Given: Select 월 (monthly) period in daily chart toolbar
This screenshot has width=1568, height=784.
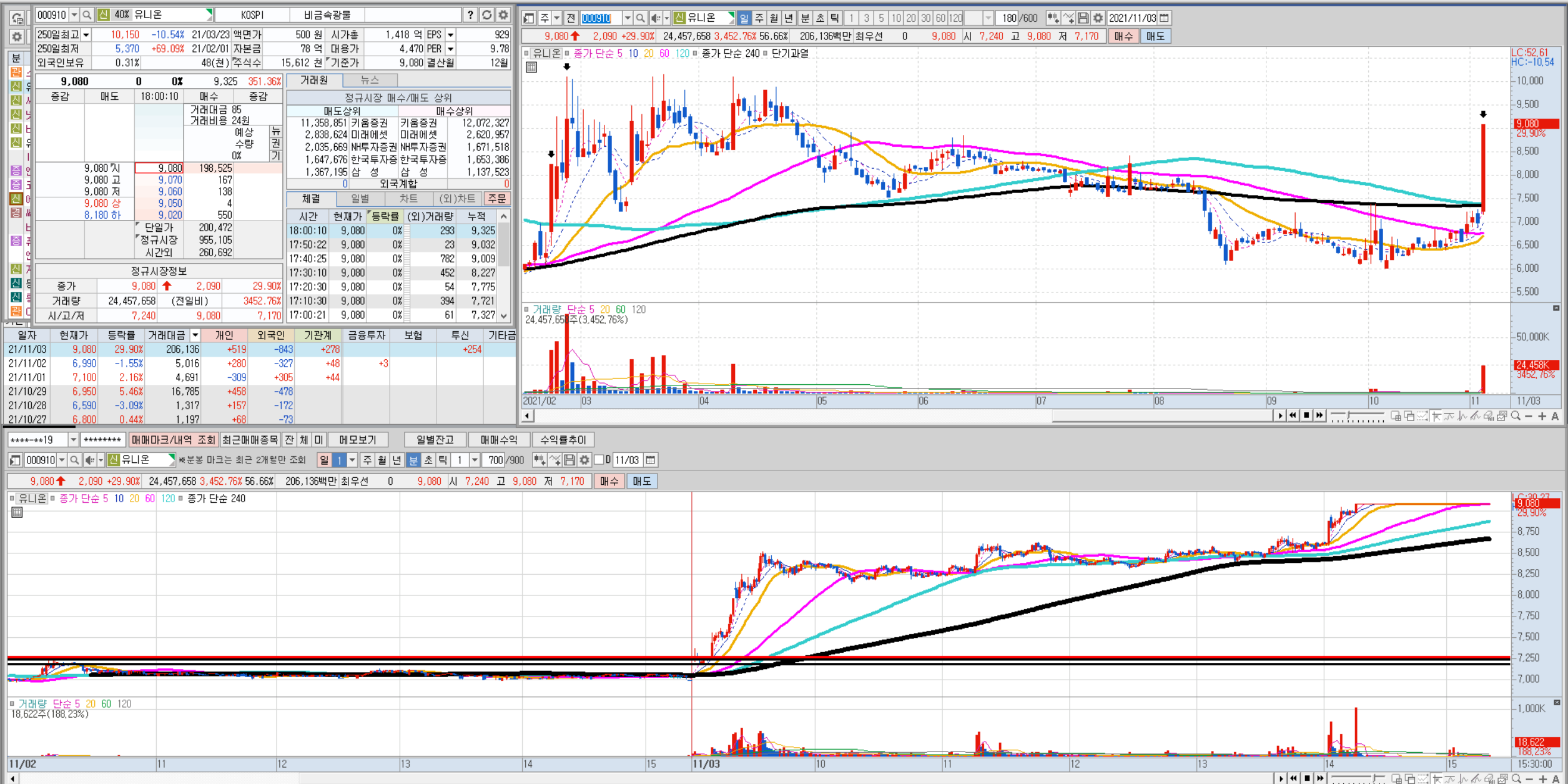Looking at the screenshot, I should coord(774,18).
